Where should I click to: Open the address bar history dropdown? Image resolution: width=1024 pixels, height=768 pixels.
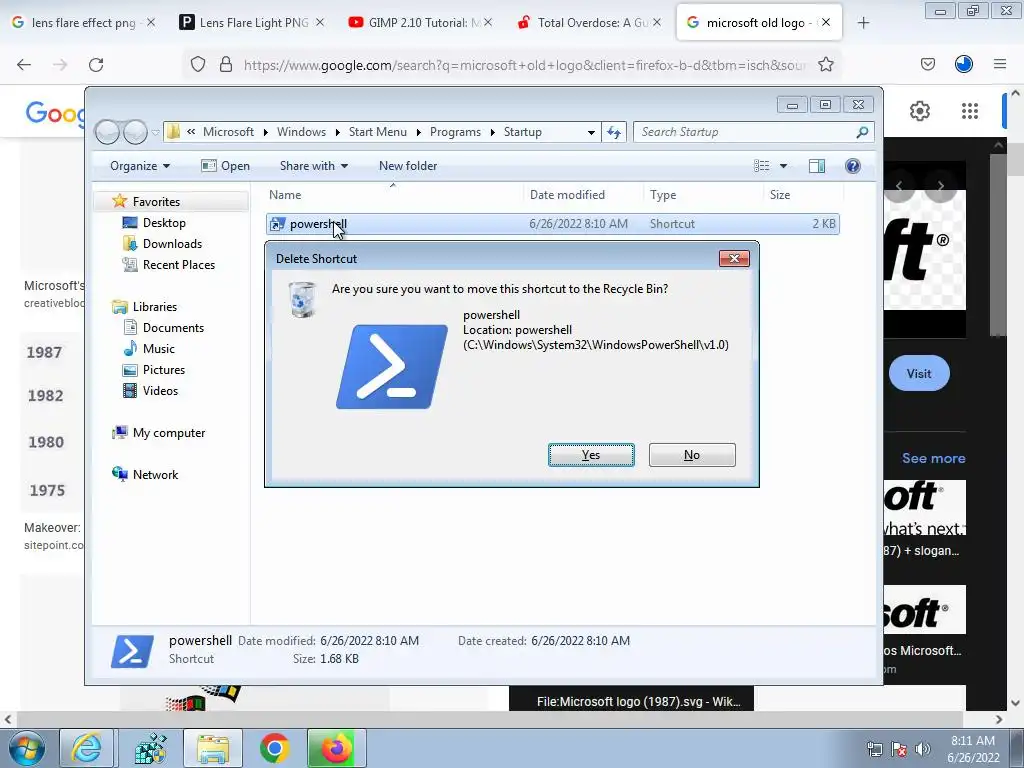pos(591,132)
